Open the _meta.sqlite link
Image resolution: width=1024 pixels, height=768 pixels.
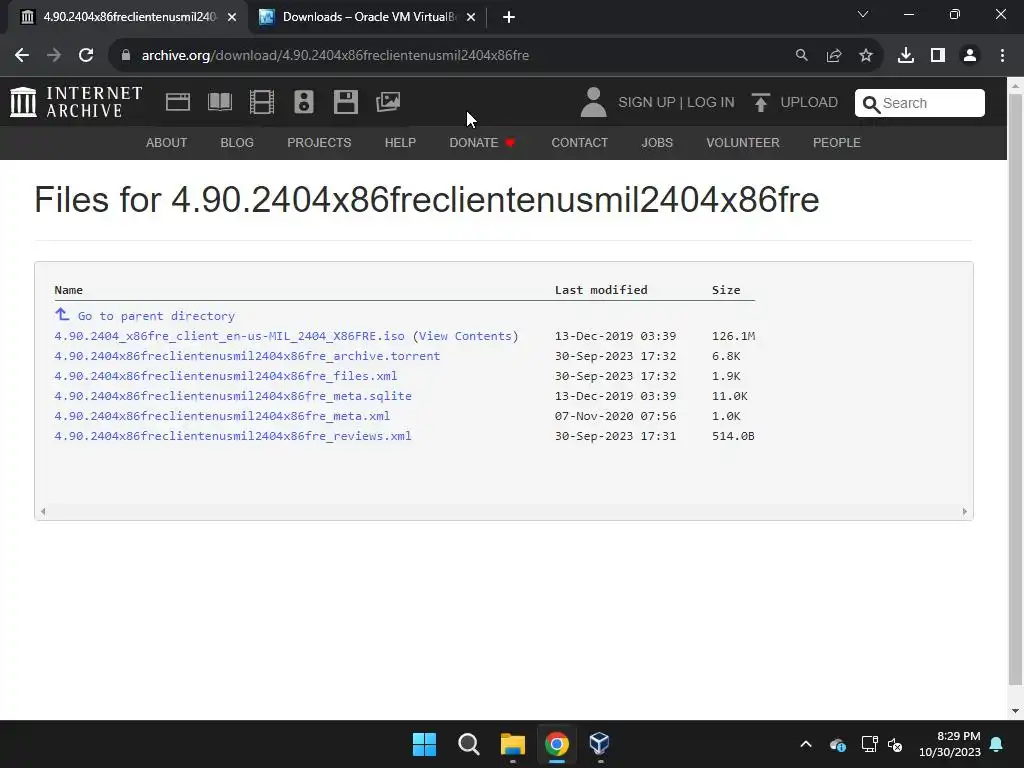(232, 396)
